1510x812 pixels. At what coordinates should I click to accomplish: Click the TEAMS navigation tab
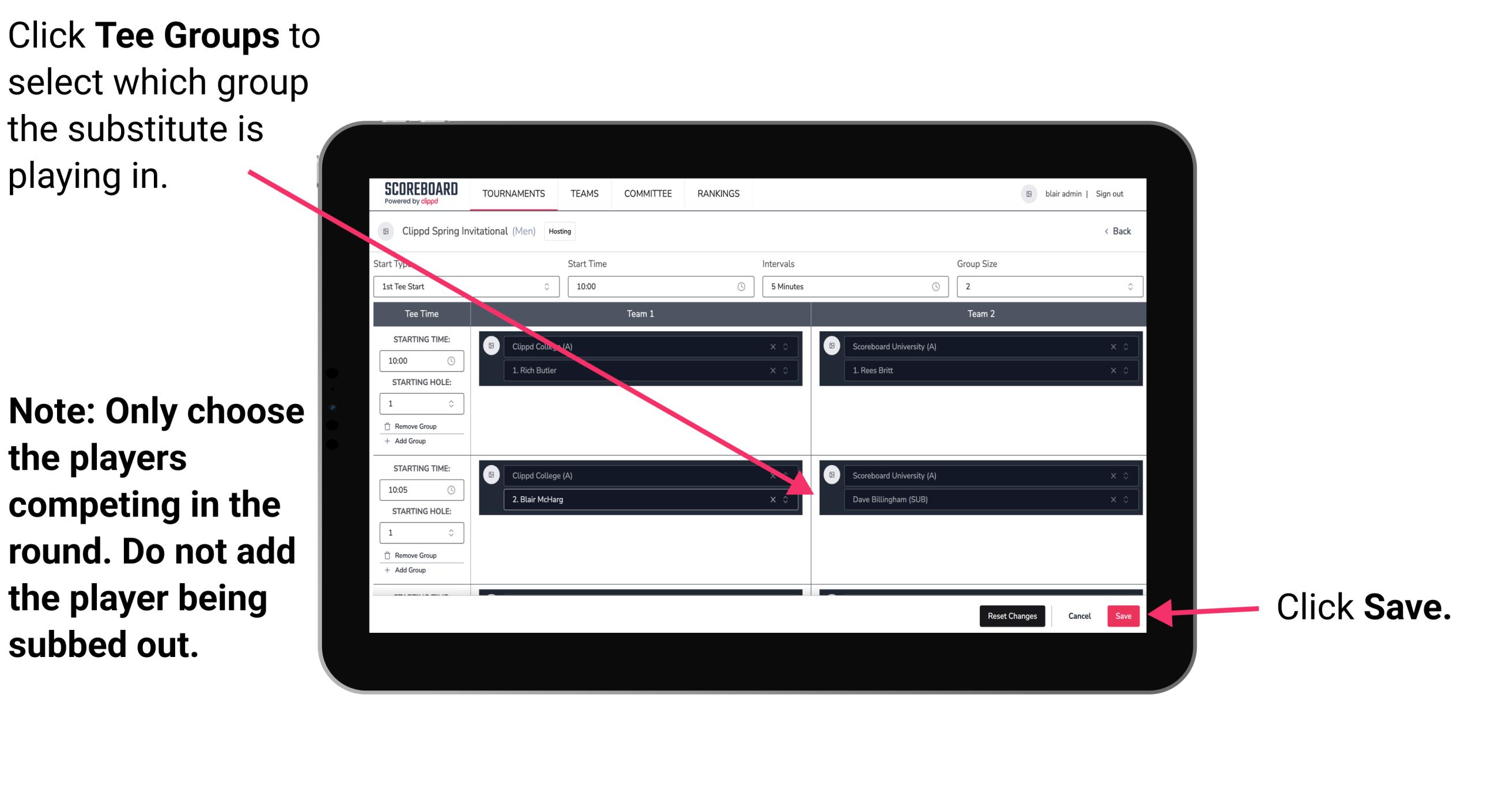pyautogui.click(x=583, y=194)
